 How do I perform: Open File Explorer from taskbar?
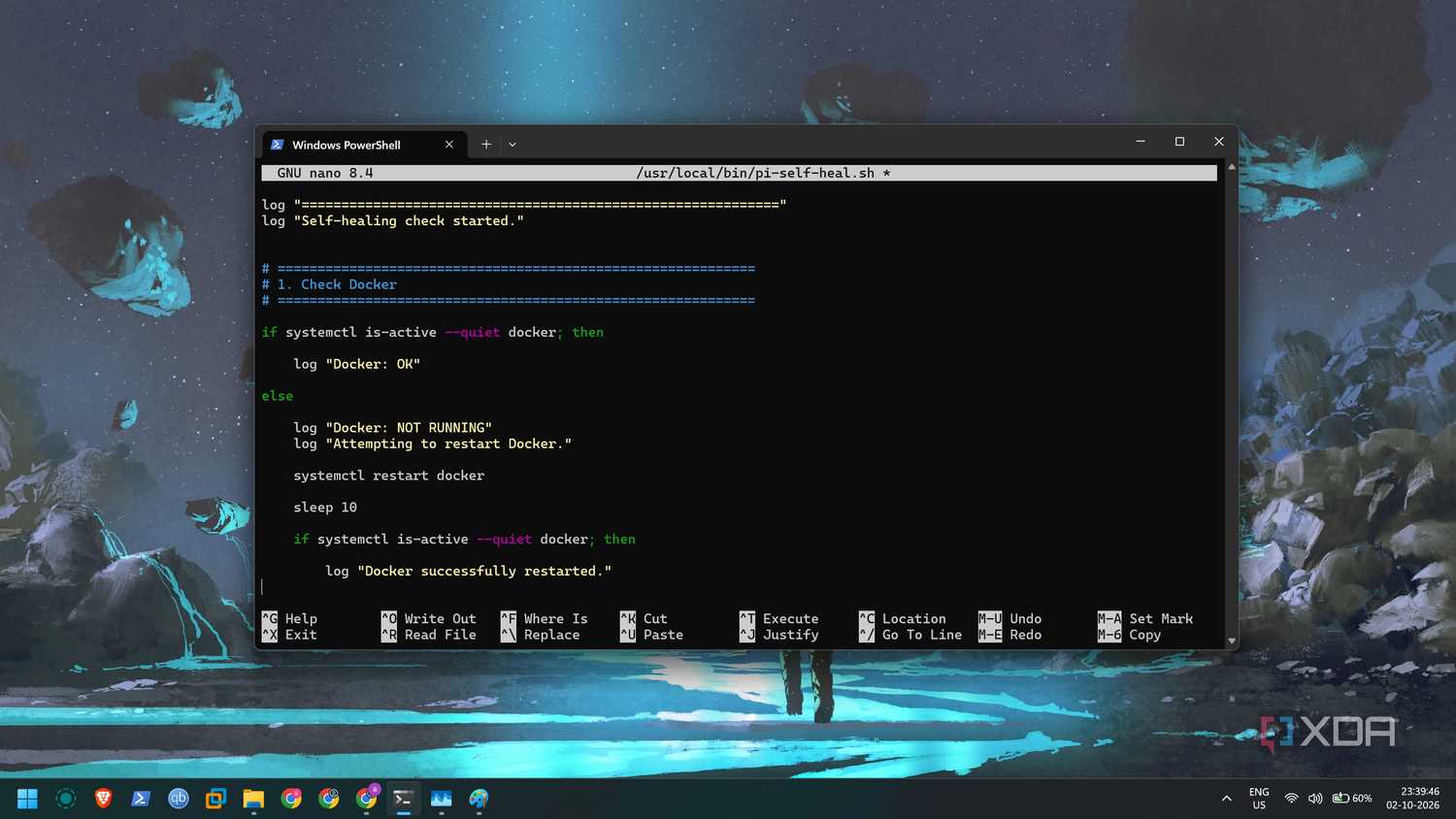click(x=253, y=799)
